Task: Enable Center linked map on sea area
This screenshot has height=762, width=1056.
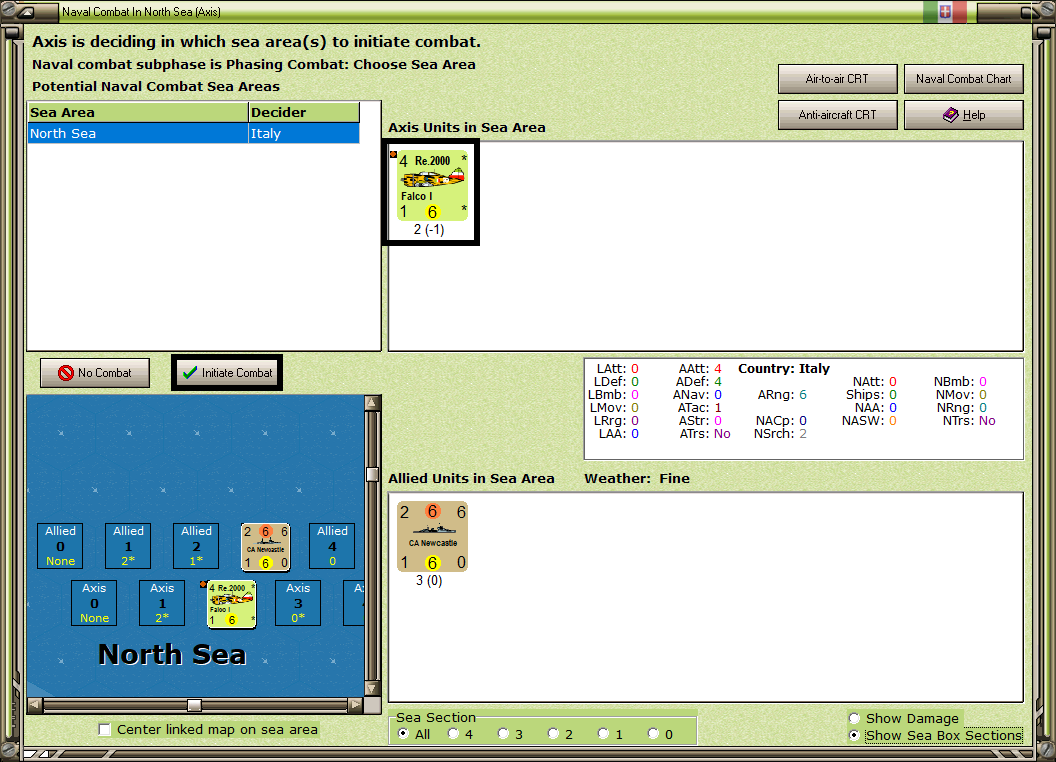Action: [104, 730]
